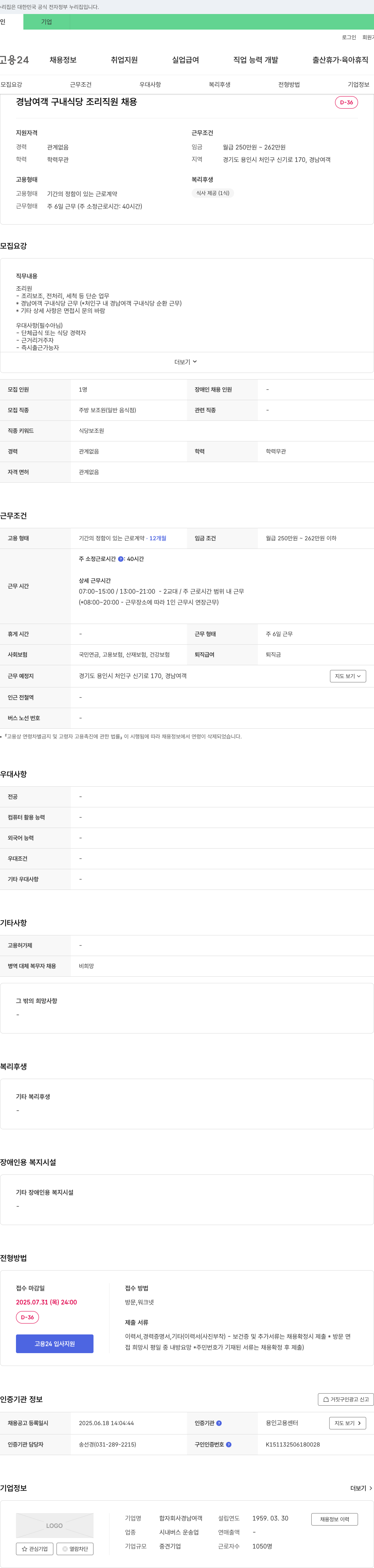Jump to the 모집요강 section tab
This screenshot has width=374, height=1568.
(x=11, y=84)
